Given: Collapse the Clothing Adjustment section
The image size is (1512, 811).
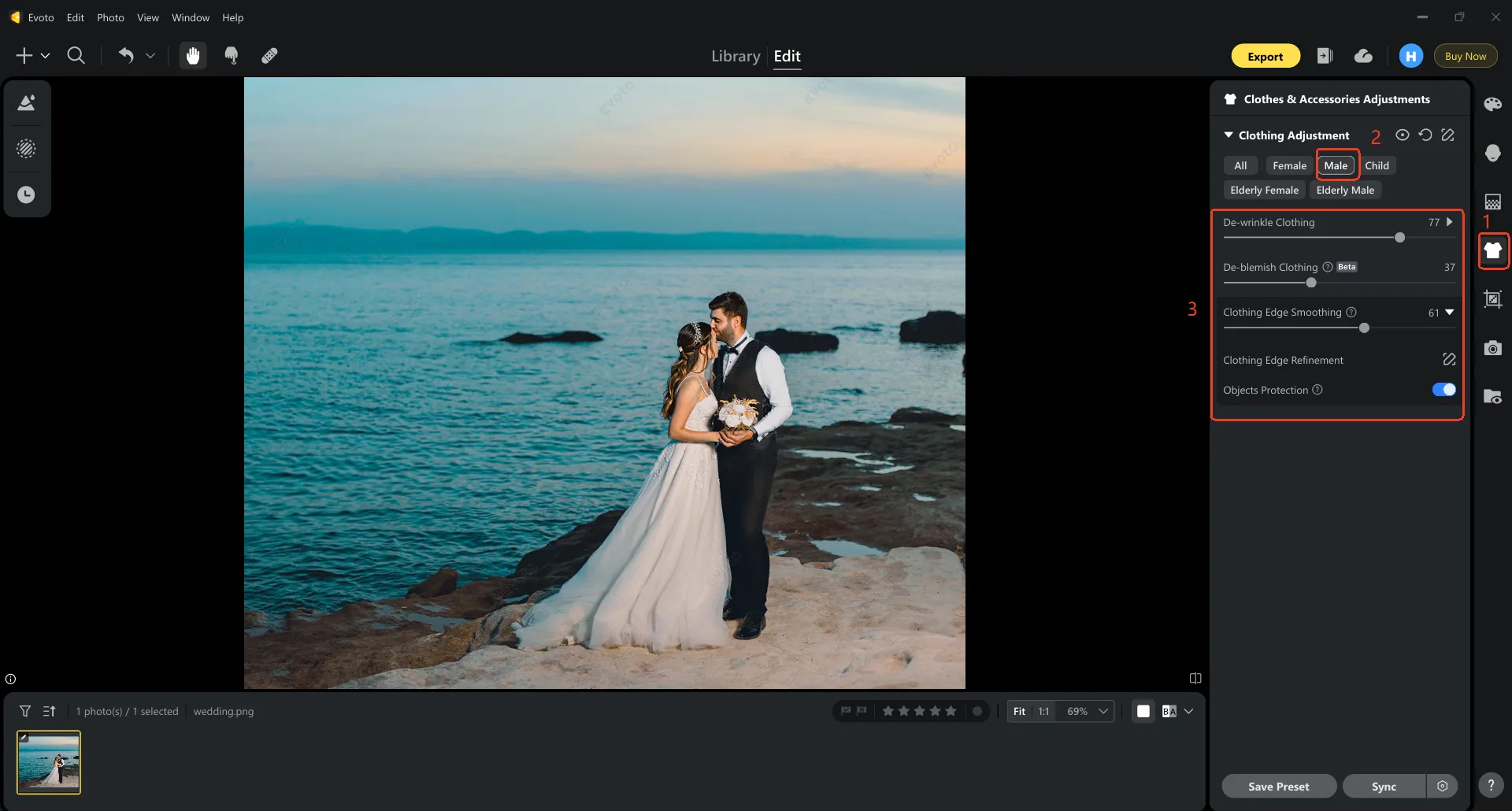Looking at the screenshot, I should click(x=1228, y=135).
